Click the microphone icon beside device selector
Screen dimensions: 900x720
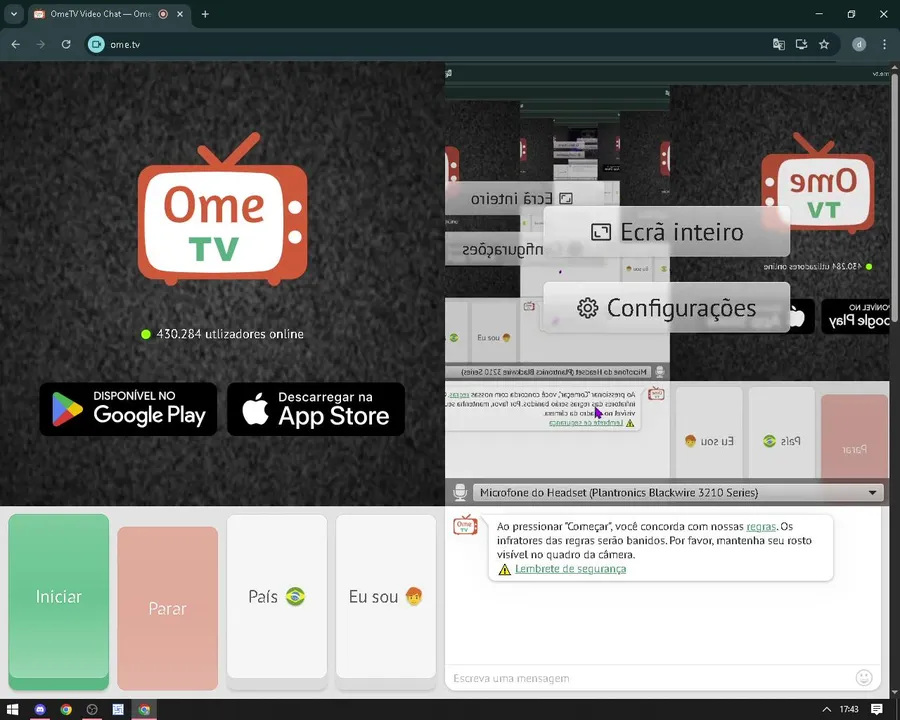pos(460,493)
